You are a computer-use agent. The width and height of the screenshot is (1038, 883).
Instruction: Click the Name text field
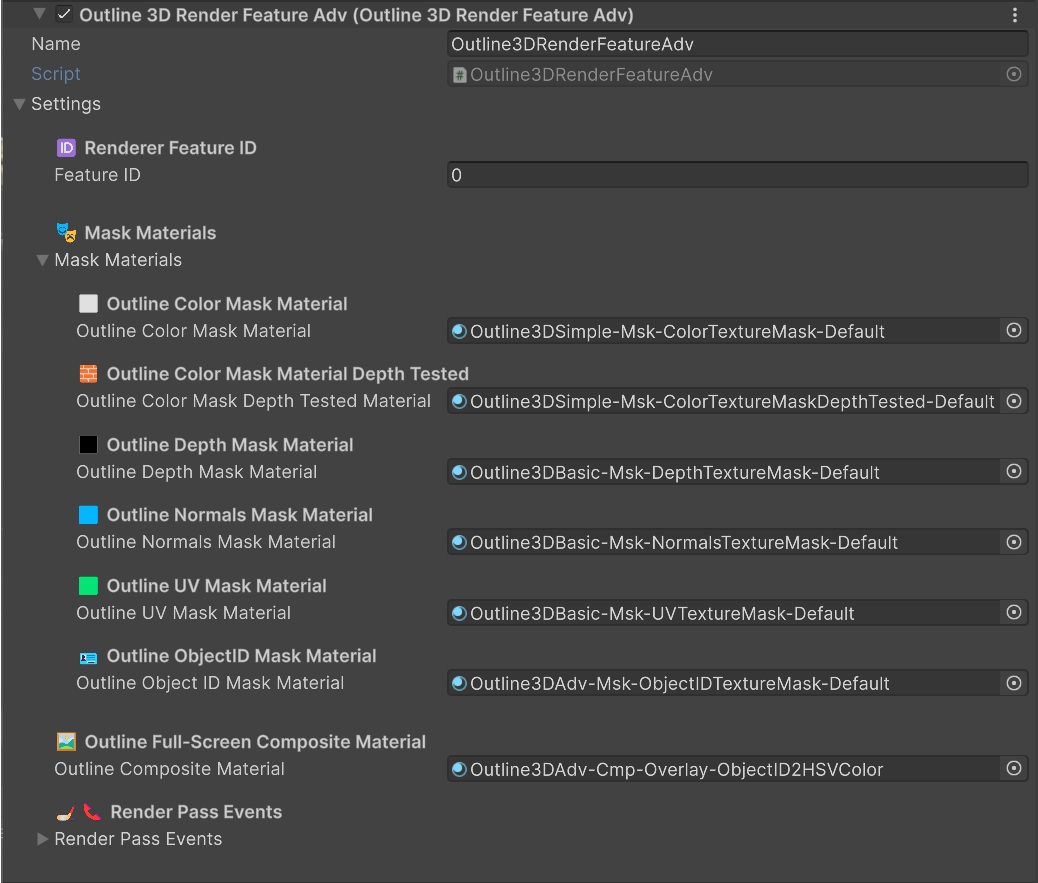pyautogui.click(x=737, y=44)
